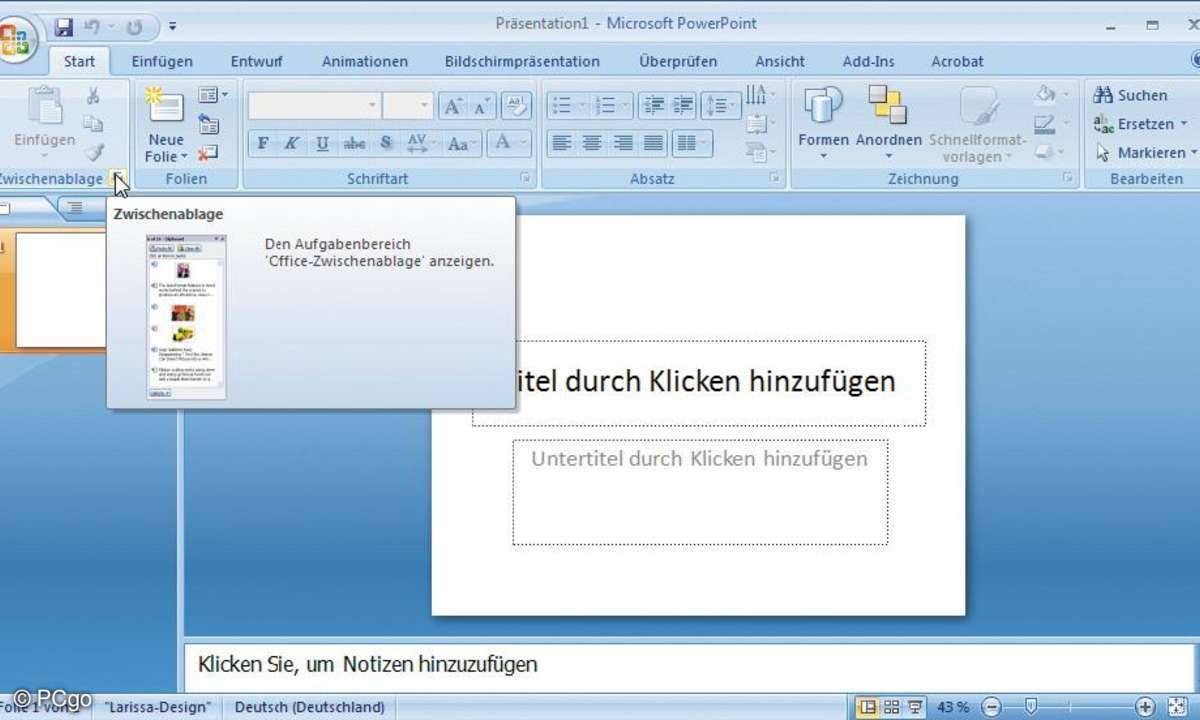Screen dimensions: 1200x720
Task: Switch to the Animationen tab
Action: (x=365, y=62)
